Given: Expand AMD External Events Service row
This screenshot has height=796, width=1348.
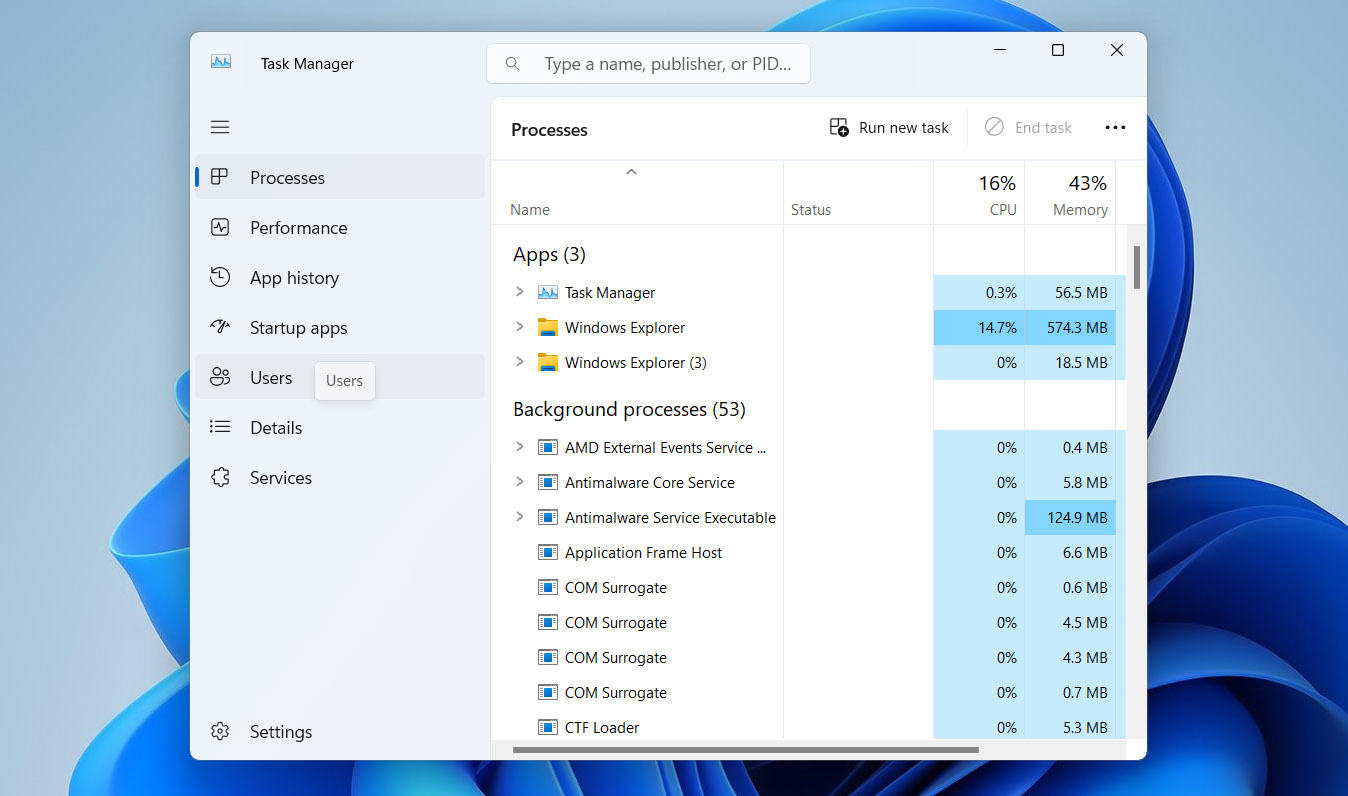Looking at the screenshot, I should 519,447.
